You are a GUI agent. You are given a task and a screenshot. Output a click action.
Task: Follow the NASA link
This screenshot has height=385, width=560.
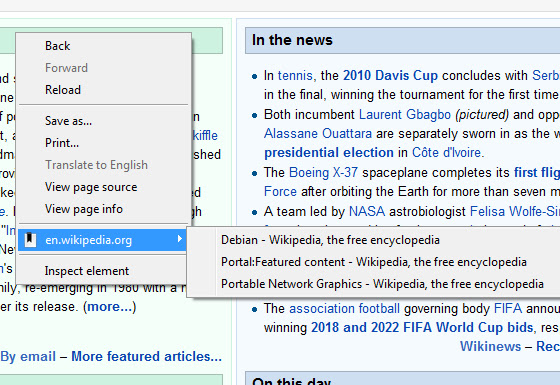367,211
